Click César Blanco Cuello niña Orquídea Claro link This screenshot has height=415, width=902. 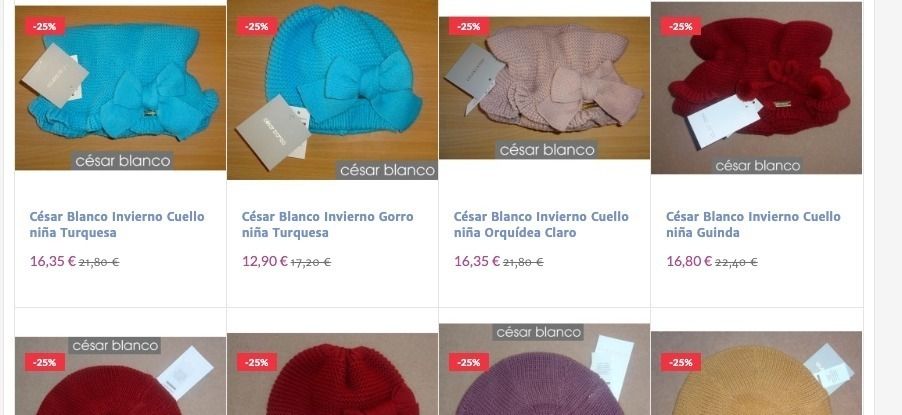[541, 224]
